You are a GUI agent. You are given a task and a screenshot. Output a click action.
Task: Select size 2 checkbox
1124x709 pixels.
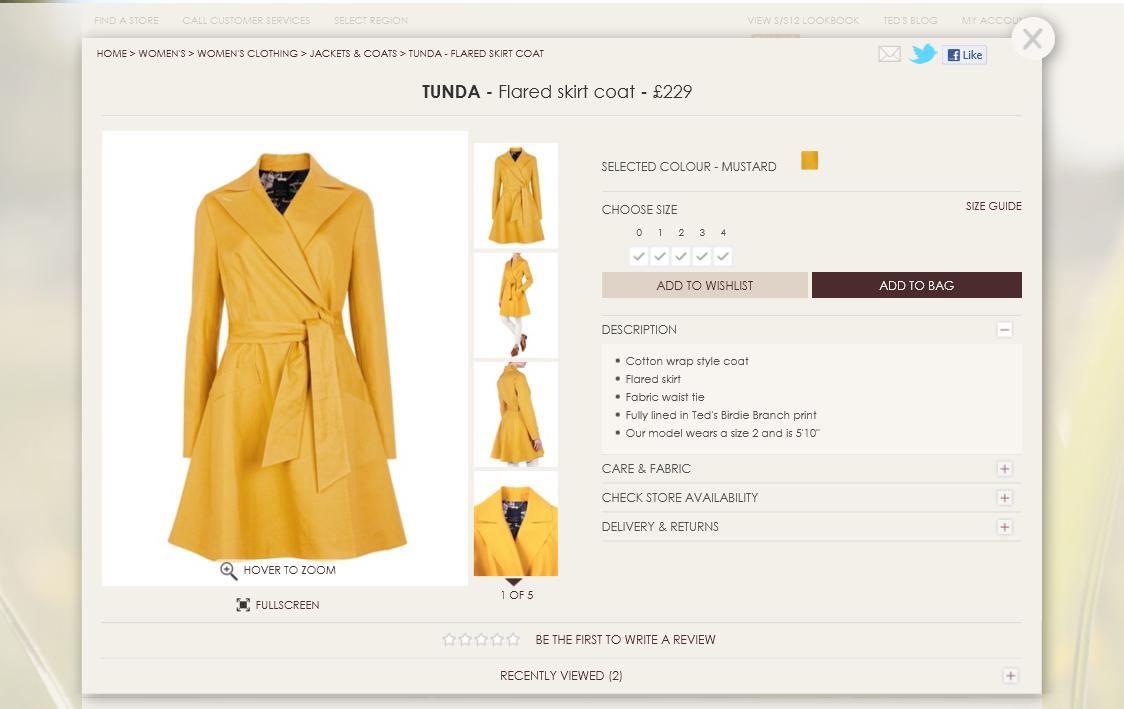[x=681, y=256]
